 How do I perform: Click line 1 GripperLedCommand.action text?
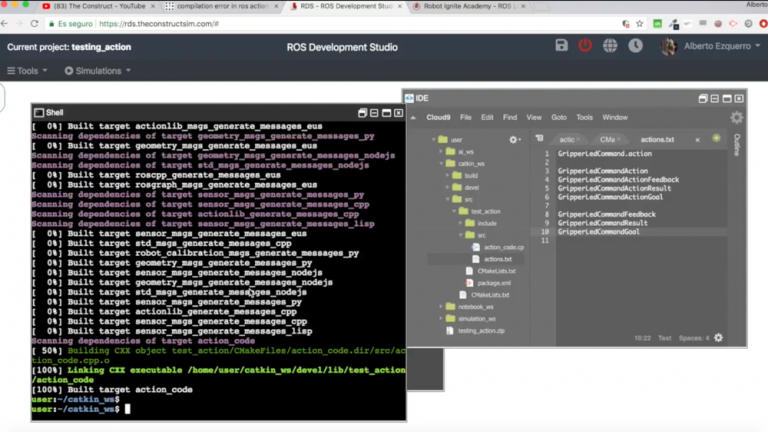(605, 154)
